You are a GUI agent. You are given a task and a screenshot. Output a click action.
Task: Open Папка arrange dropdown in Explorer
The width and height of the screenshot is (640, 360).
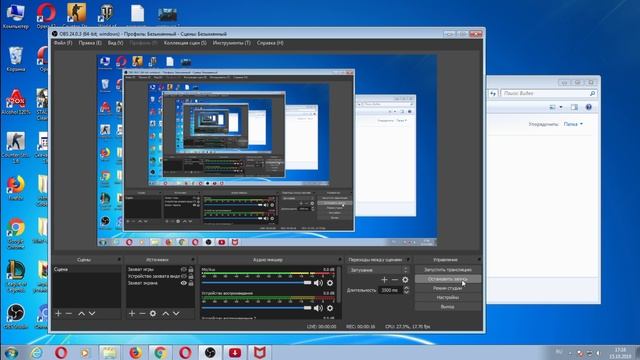(x=573, y=124)
